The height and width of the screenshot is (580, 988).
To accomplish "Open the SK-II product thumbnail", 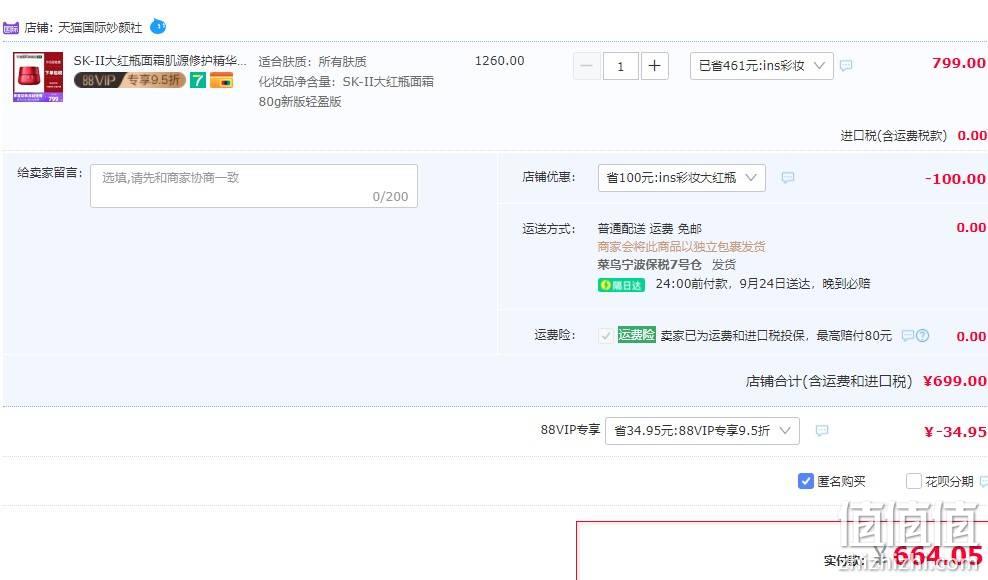I will pyautogui.click(x=38, y=77).
